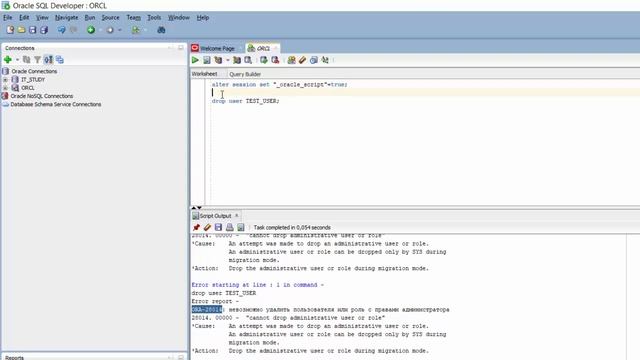Open the Edit menu
Viewport: 640px width, 360px height.
(x=24, y=18)
